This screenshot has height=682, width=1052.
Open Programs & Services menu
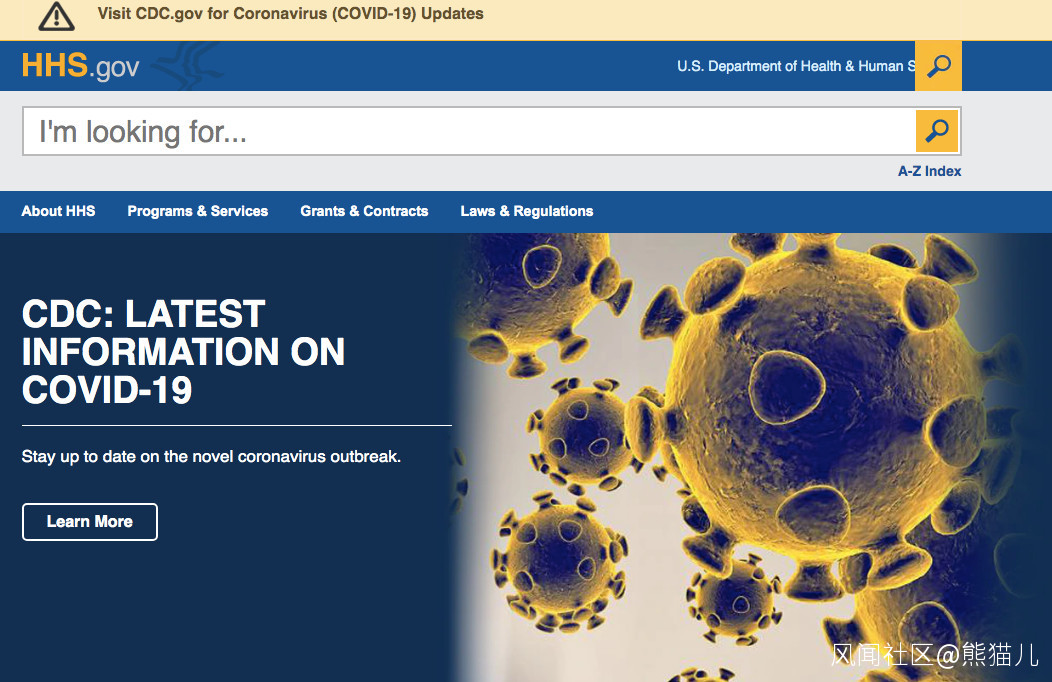click(198, 211)
